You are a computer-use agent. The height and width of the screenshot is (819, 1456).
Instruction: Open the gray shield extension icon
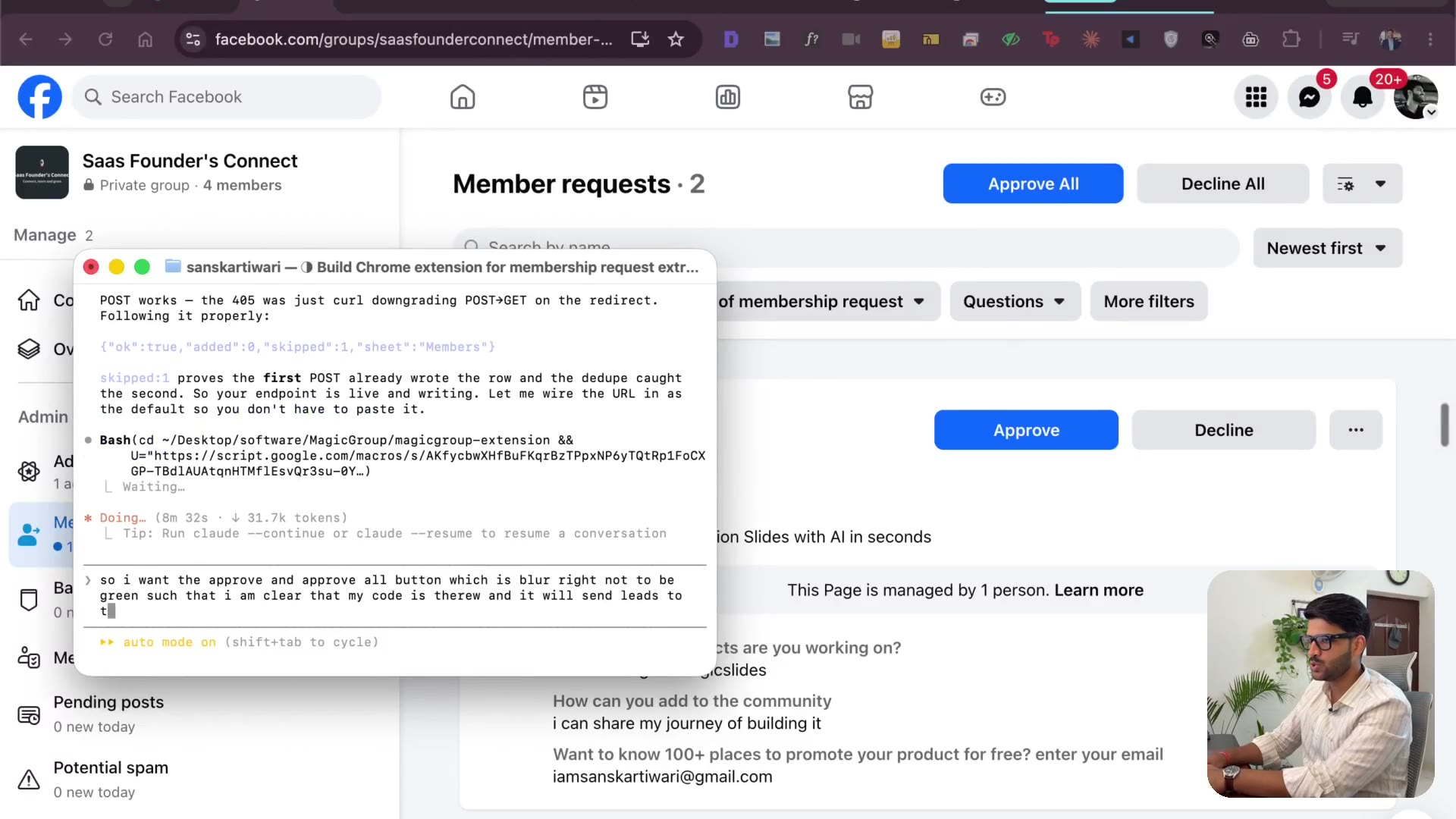(1171, 39)
